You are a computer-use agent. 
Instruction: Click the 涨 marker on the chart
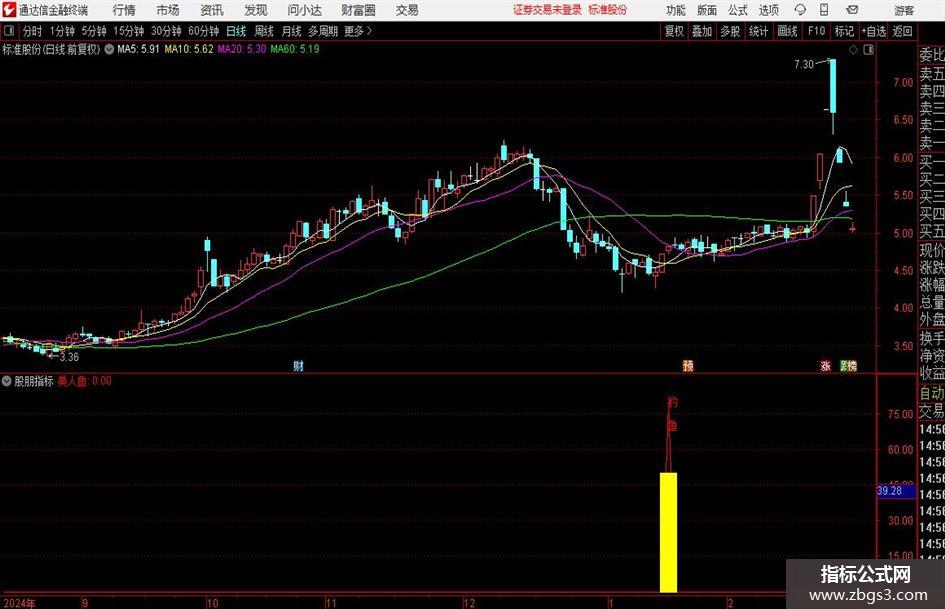point(825,365)
